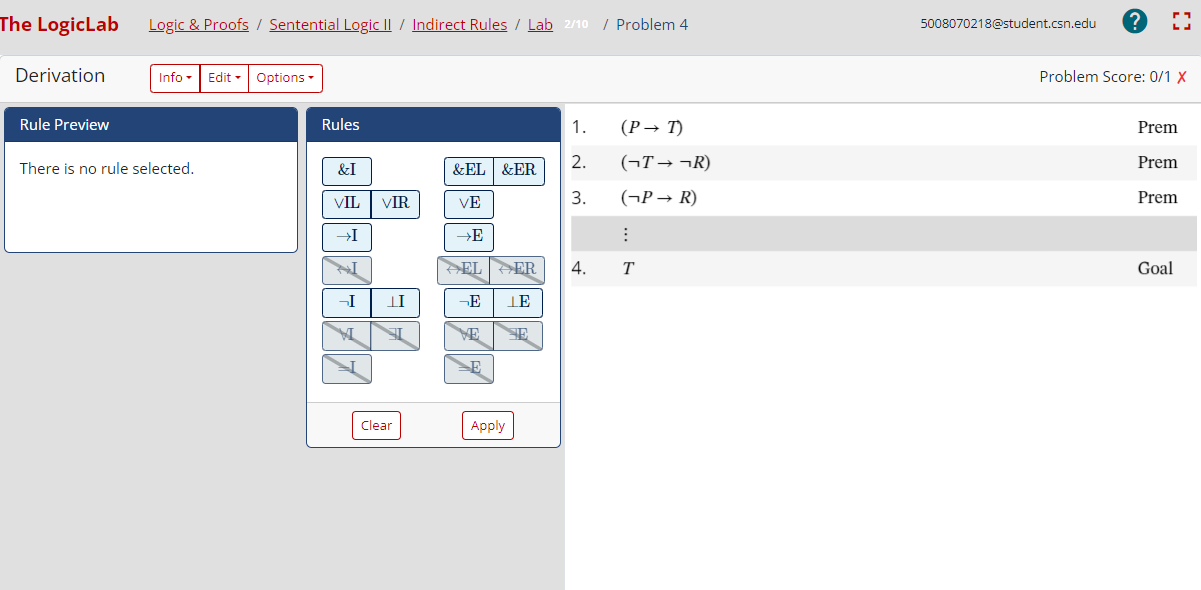
Task: Select the ¬I negation introduction rule
Action: point(346,302)
